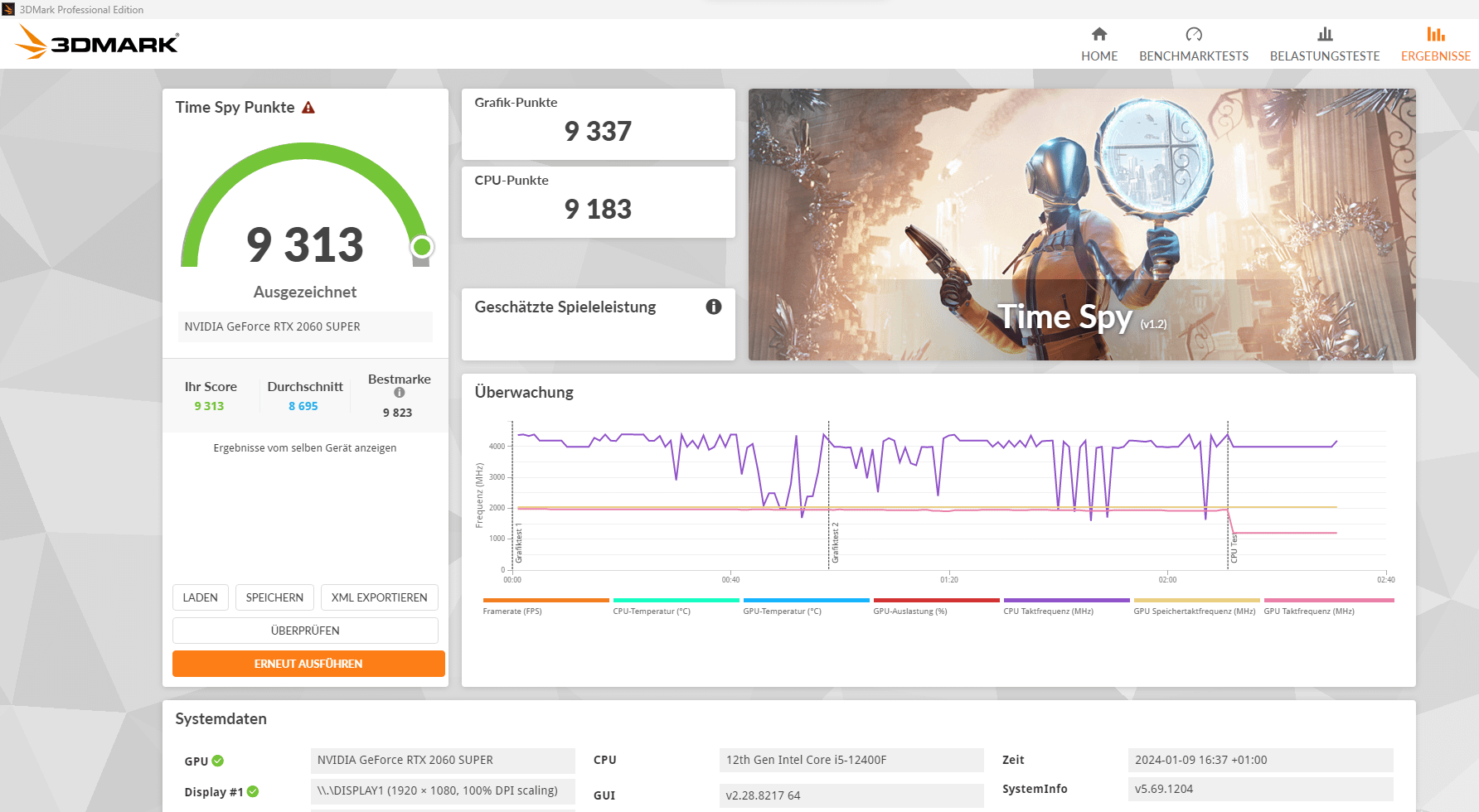Click the SPEICHERN button
1479x812 pixels.
pos(274,597)
